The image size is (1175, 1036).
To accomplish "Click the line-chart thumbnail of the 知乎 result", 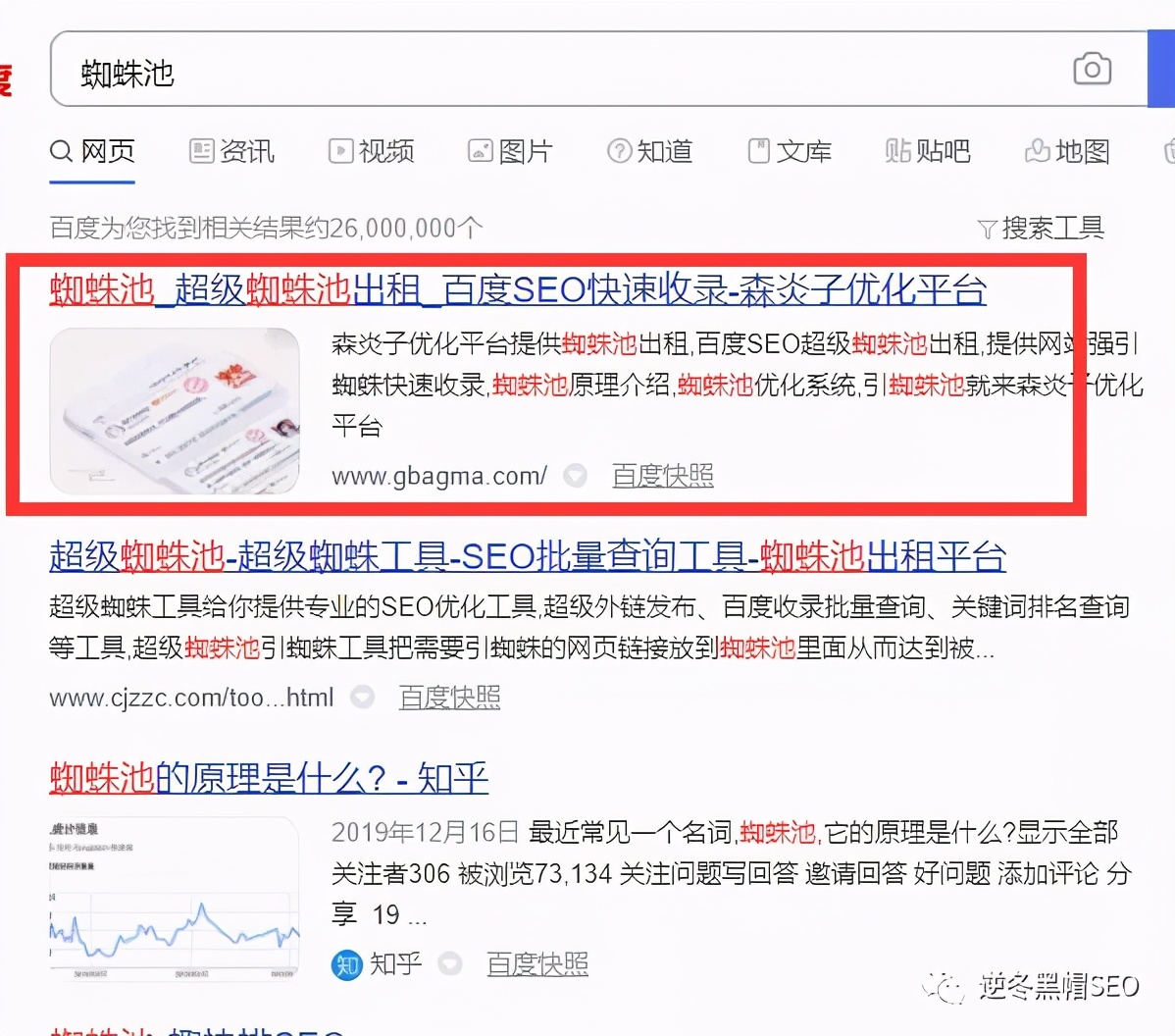I will click(175, 898).
